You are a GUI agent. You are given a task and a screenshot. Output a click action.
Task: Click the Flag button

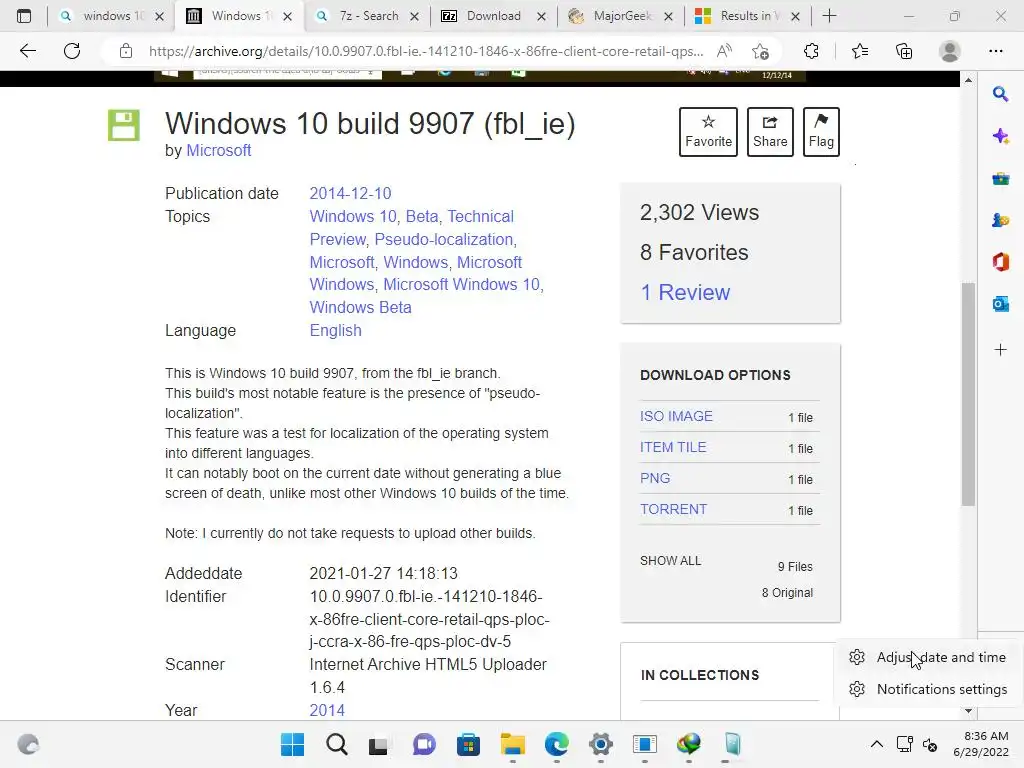click(821, 132)
